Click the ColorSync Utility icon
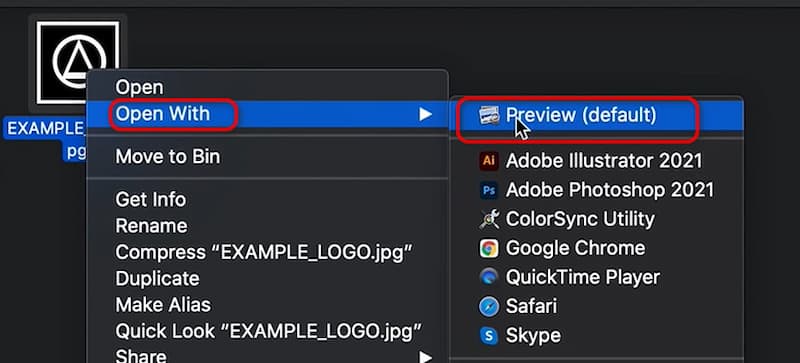 point(489,220)
